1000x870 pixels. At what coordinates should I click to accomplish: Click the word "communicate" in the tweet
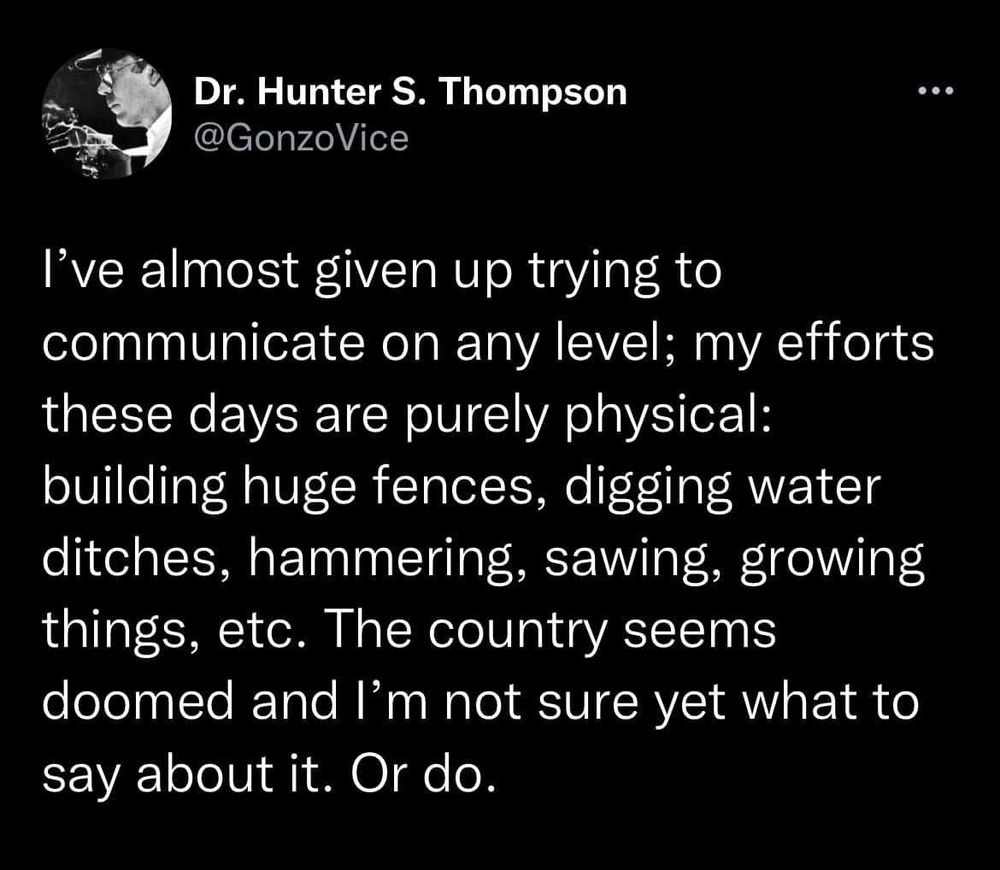[x=206, y=343]
